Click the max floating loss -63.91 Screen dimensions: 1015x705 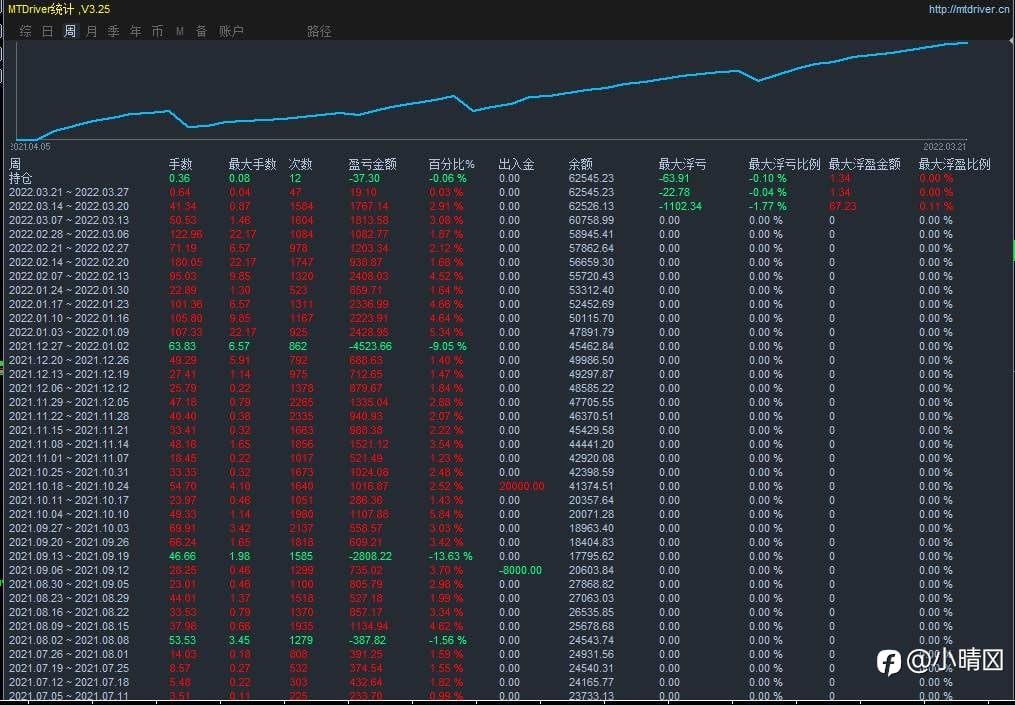[x=674, y=178]
